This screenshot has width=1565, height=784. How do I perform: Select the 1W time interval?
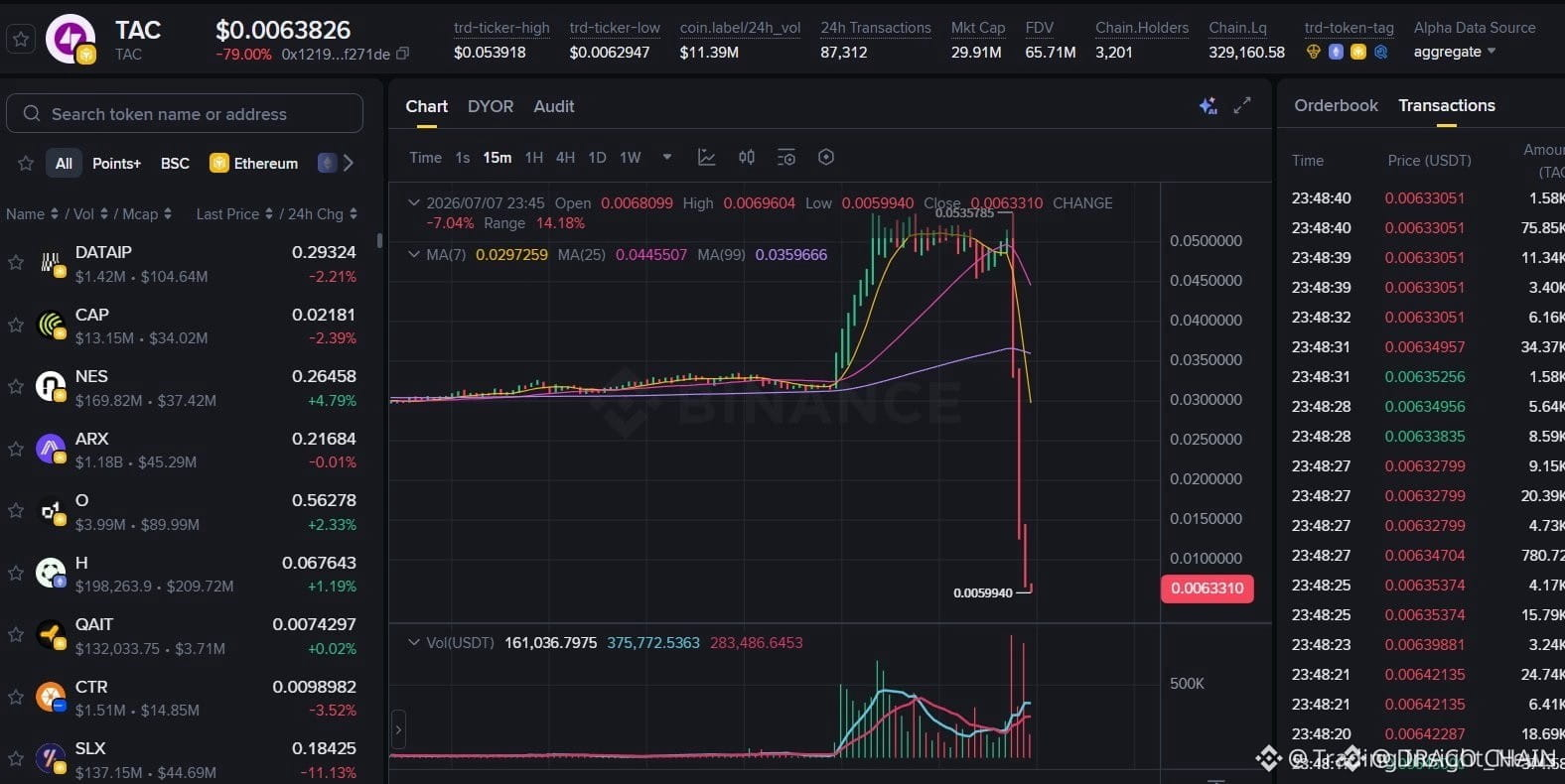coord(630,157)
